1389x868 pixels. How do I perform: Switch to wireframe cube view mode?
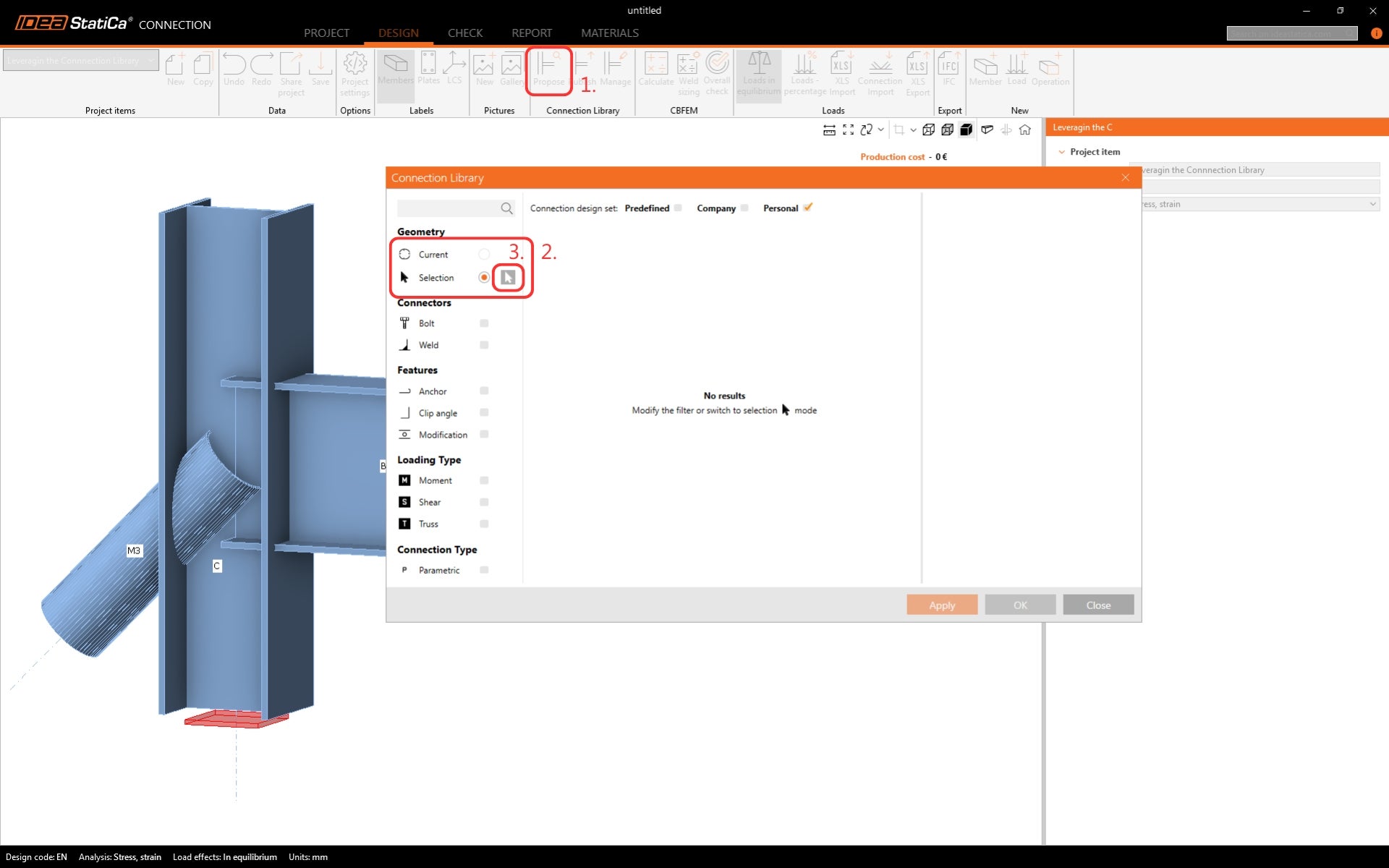click(x=928, y=130)
